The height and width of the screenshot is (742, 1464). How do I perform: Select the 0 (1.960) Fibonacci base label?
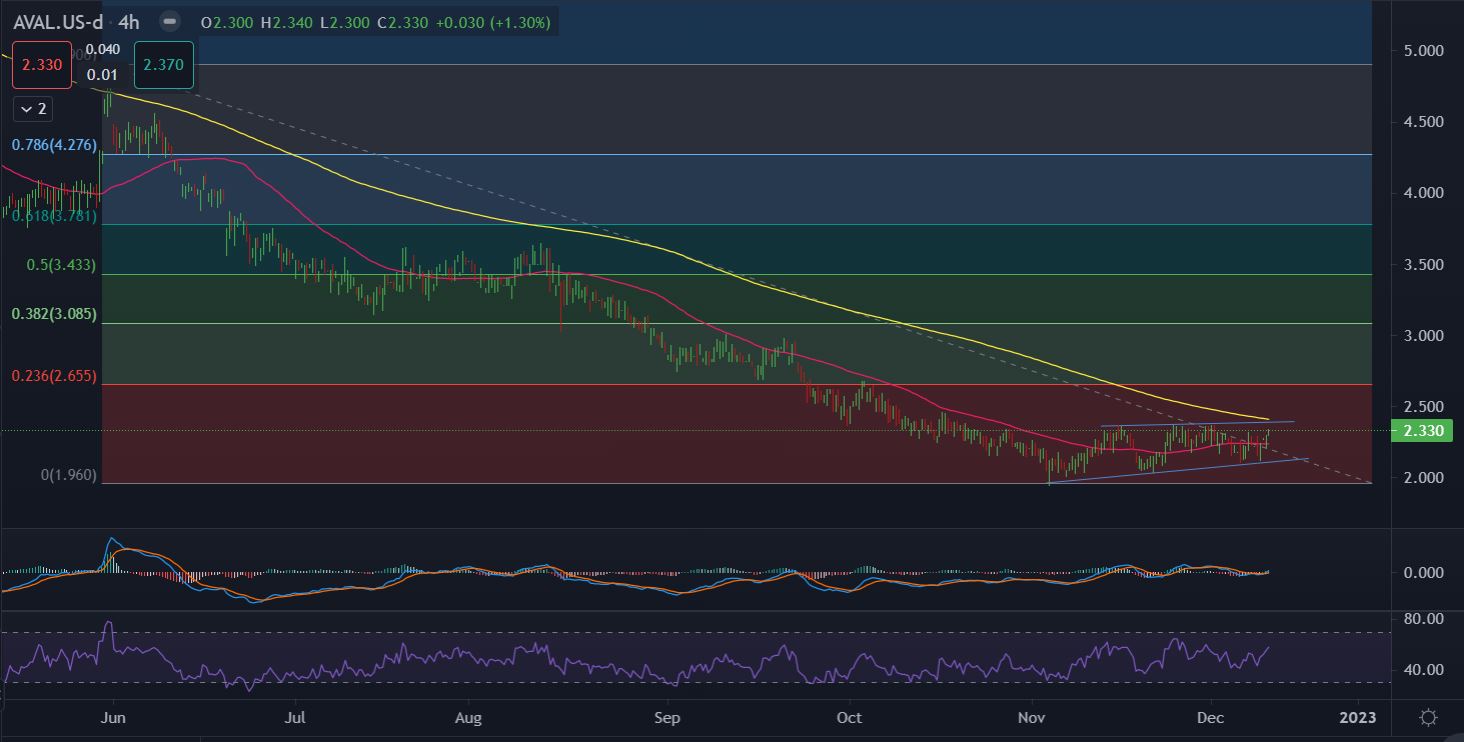point(68,475)
